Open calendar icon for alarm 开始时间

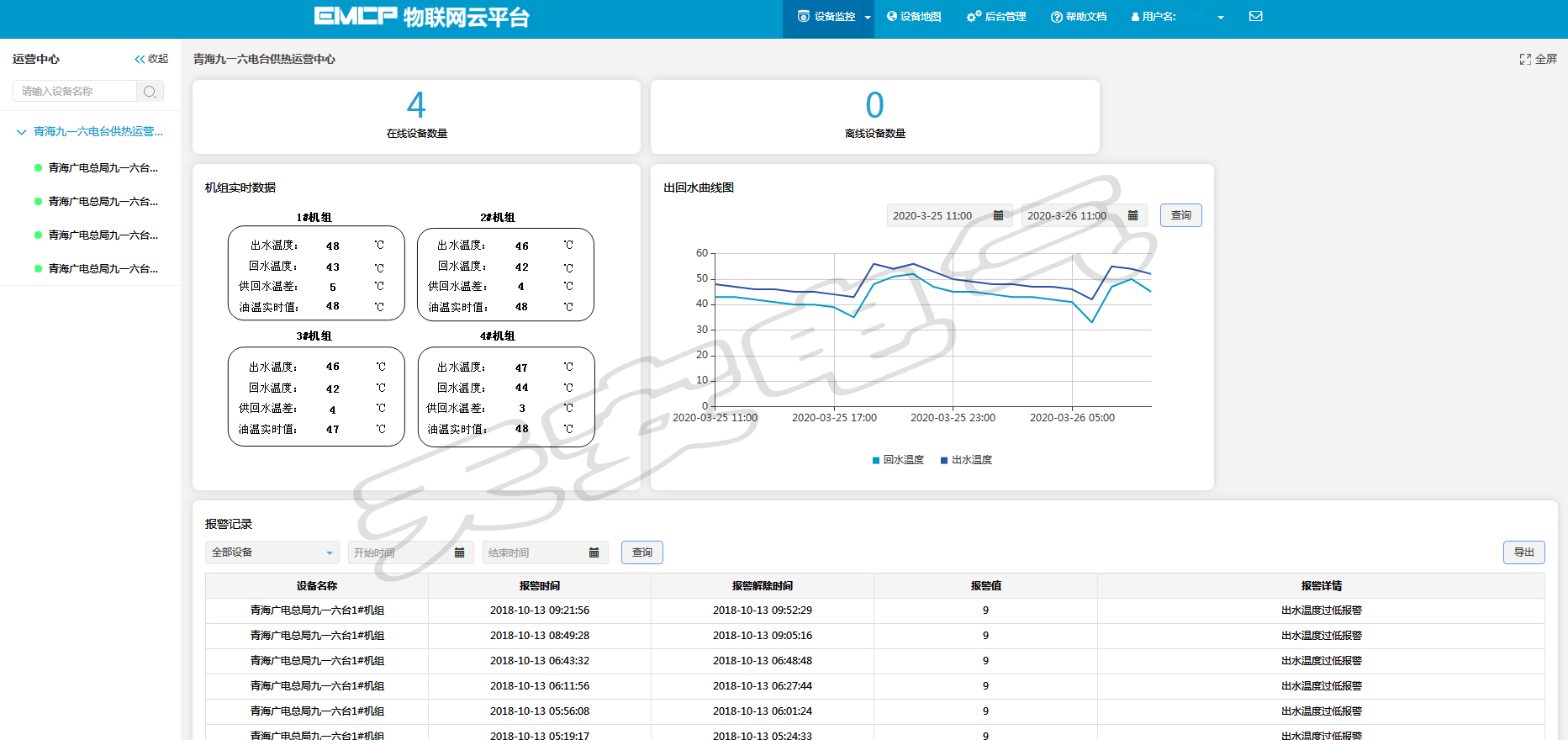tap(459, 552)
